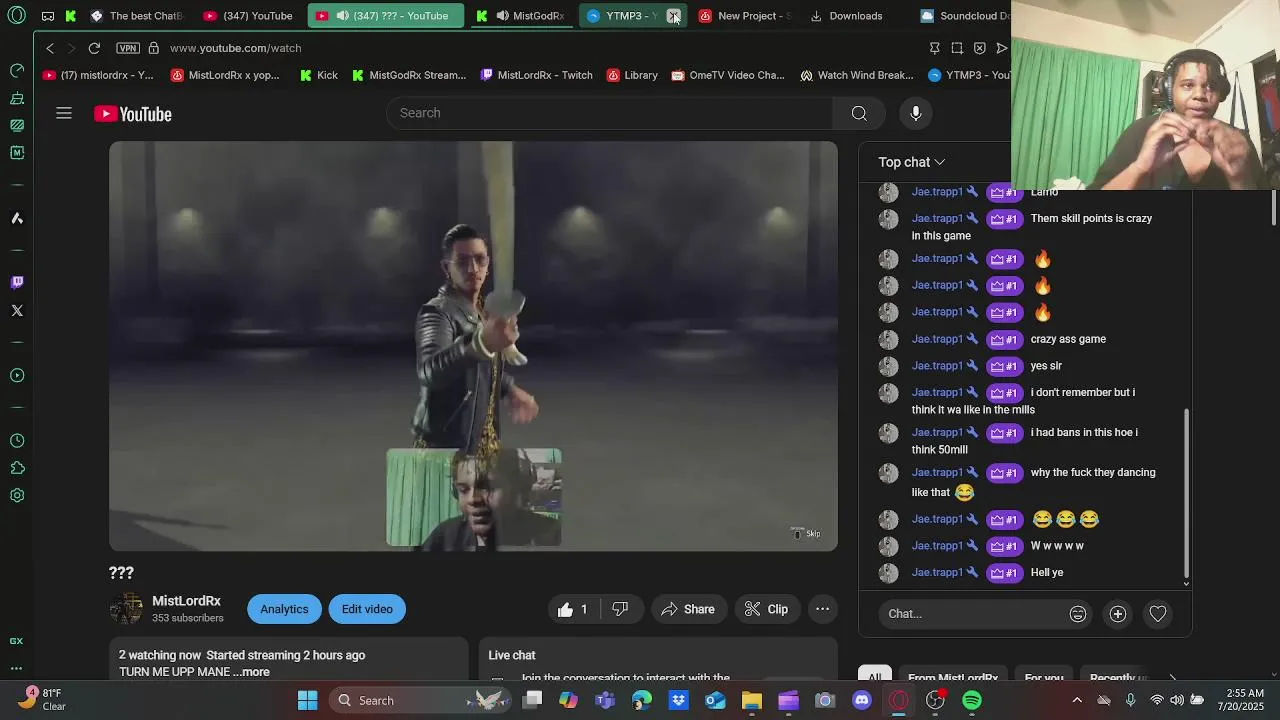Open the MistLordRx channel name link
The width and height of the screenshot is (1280, 720).
pos(186,601)
